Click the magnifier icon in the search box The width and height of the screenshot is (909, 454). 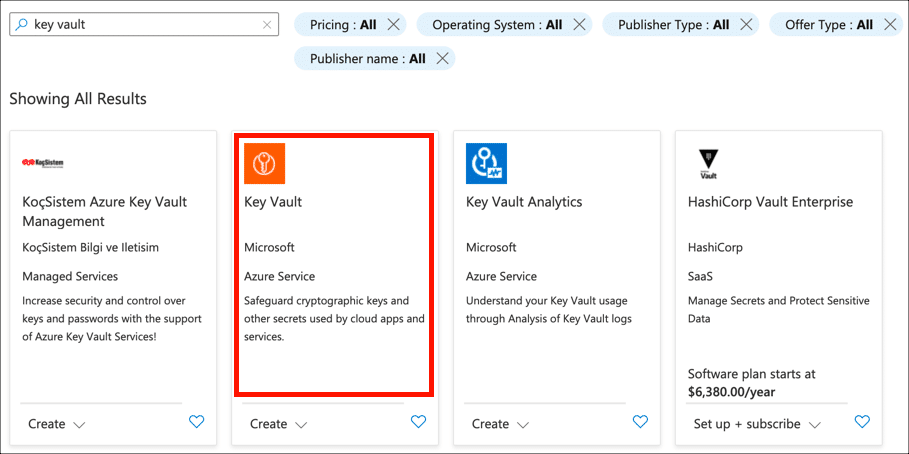[22, 25]
